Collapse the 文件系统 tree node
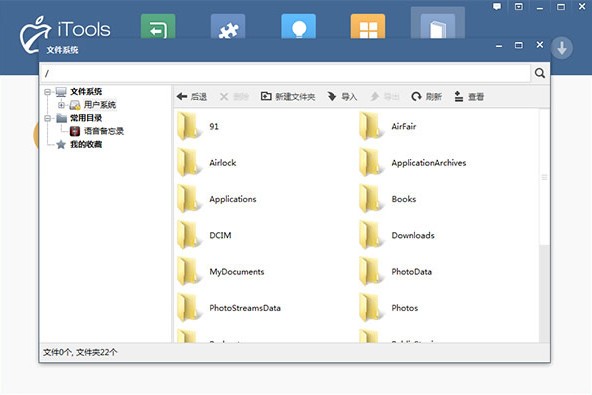Image resolution: width=592 pixels, height=395 pixels. click(x=48, y=92)
